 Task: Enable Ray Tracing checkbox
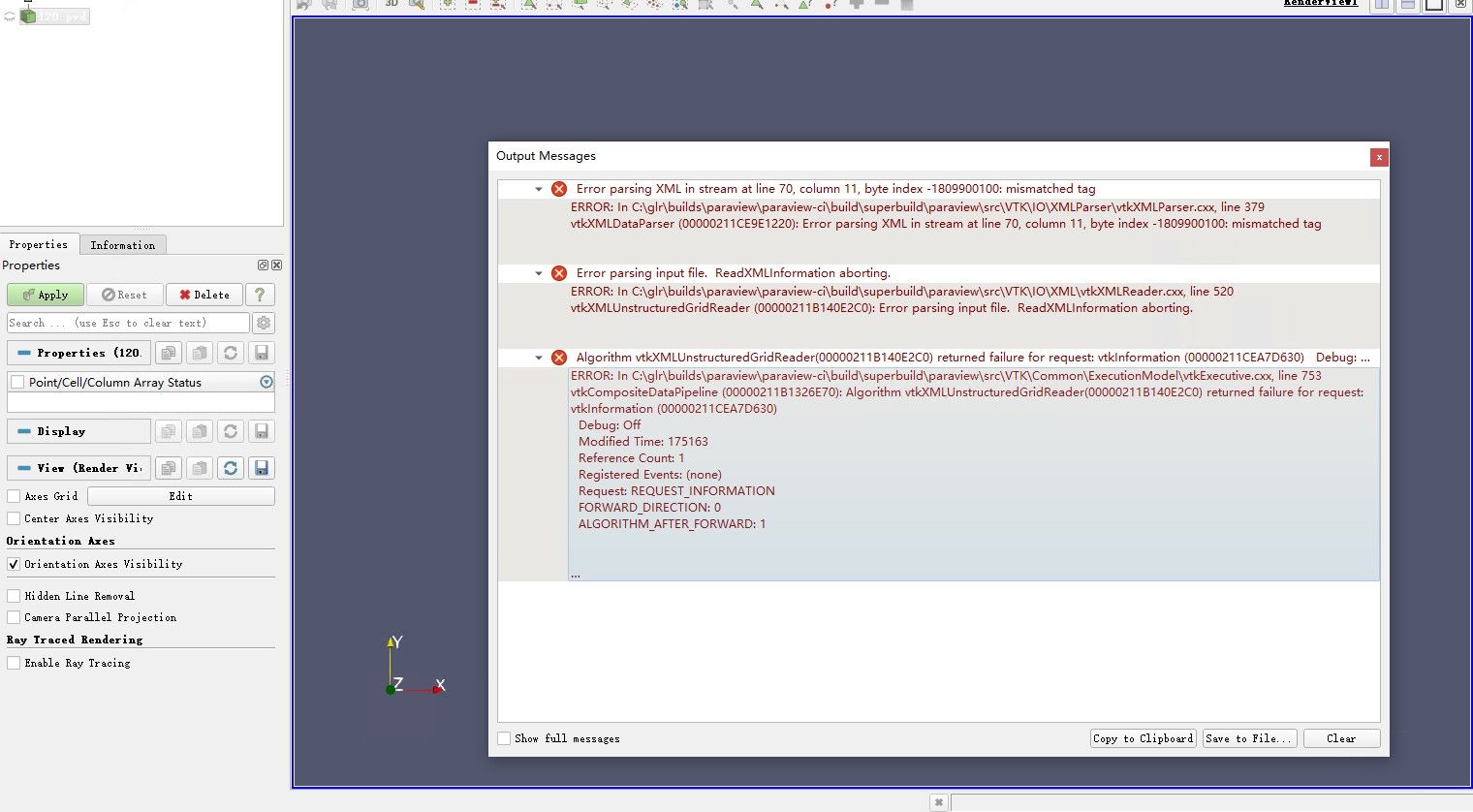pos(14,663)
